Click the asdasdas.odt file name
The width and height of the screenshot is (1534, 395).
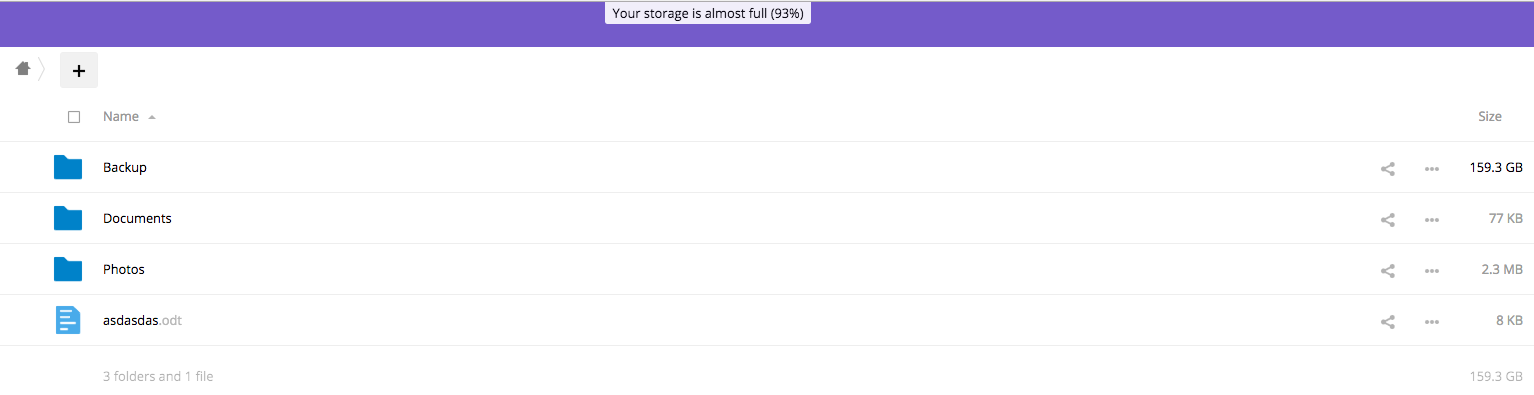point(142,320)
